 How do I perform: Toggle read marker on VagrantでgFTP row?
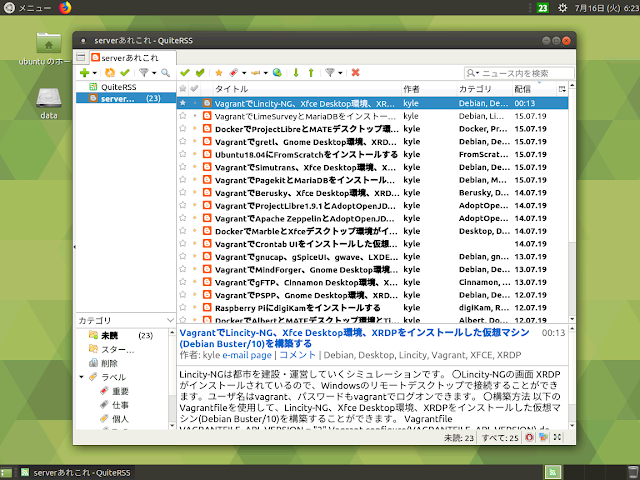(195, 282)
